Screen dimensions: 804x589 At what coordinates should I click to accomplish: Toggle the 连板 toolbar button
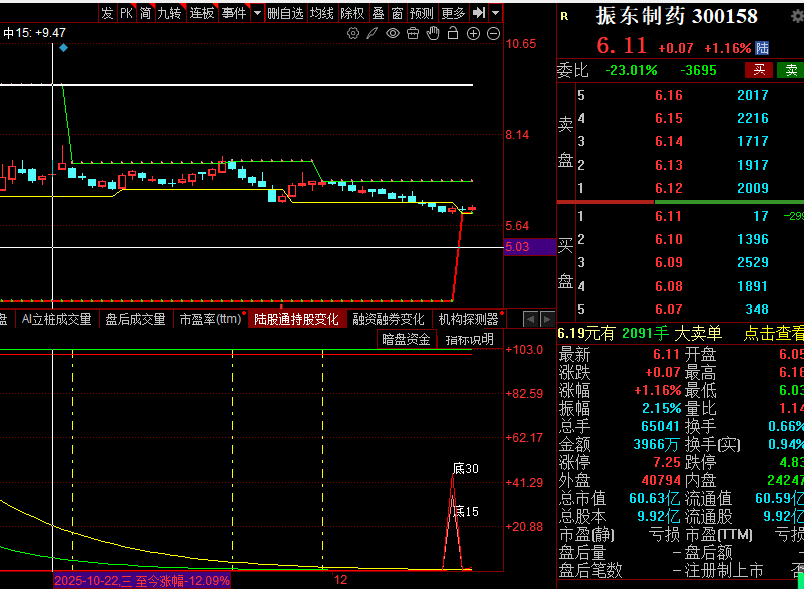202,13
